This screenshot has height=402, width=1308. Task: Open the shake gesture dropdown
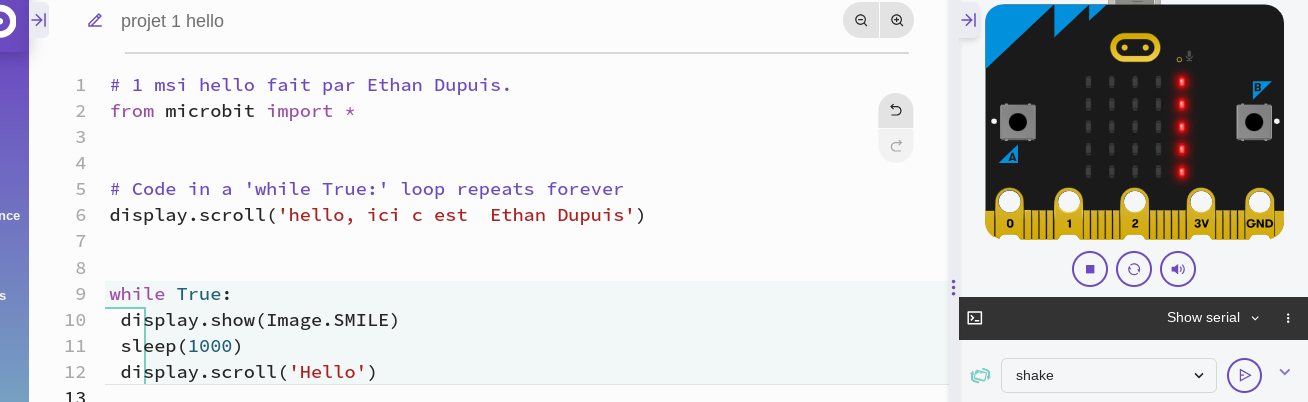[x=1109, y=375]
